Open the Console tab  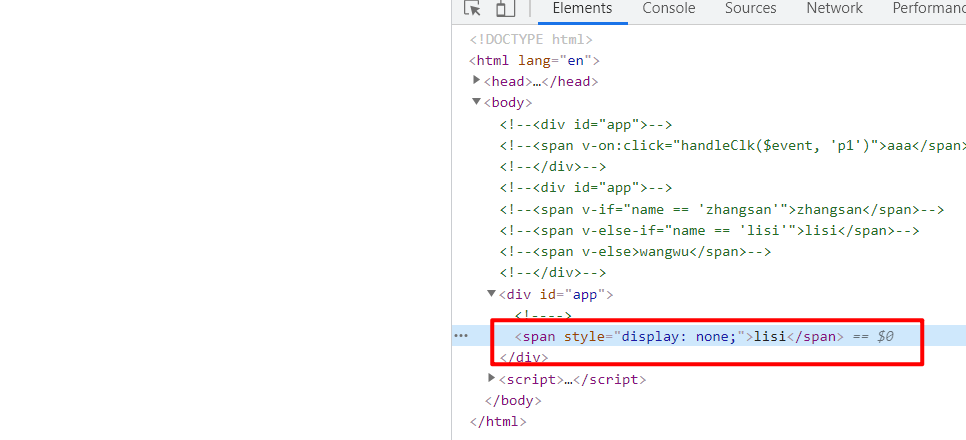[x=668, y=9]
